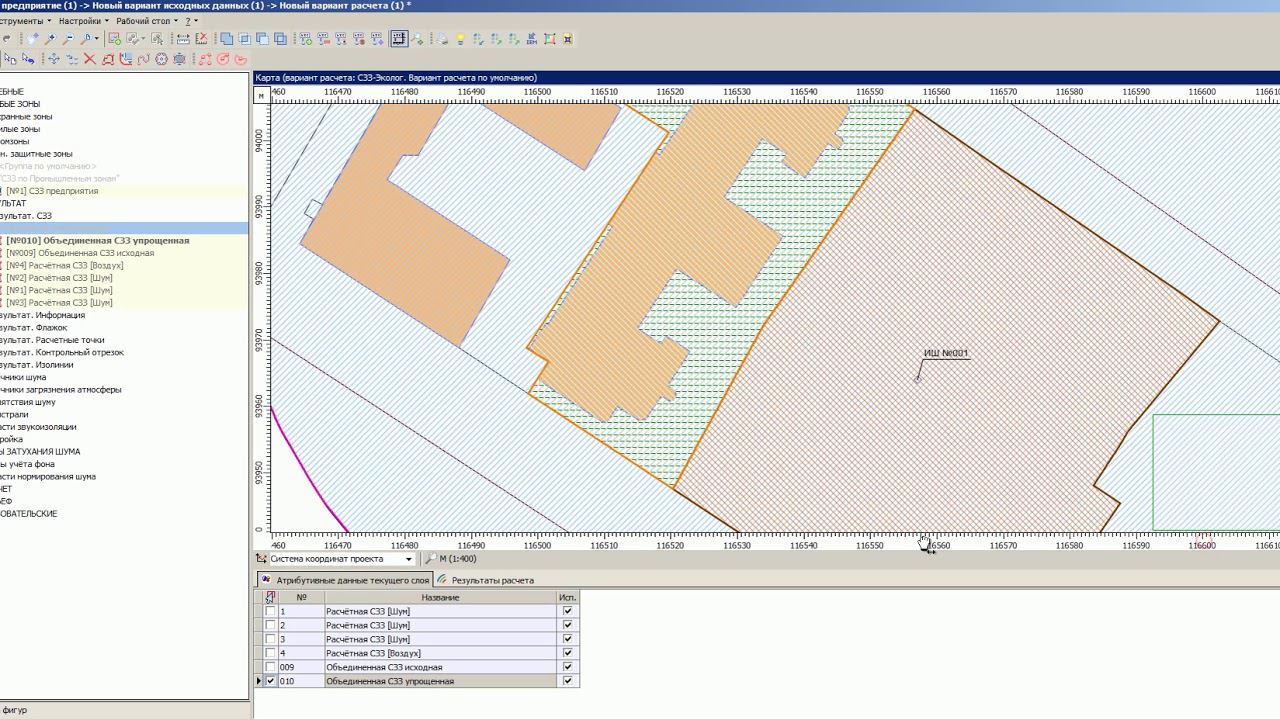Select [№009] Объединенная СЗЗ исходная layer
Viewport: 1280px width, 720px height.
pyautogui.click(x=80, y=253)
